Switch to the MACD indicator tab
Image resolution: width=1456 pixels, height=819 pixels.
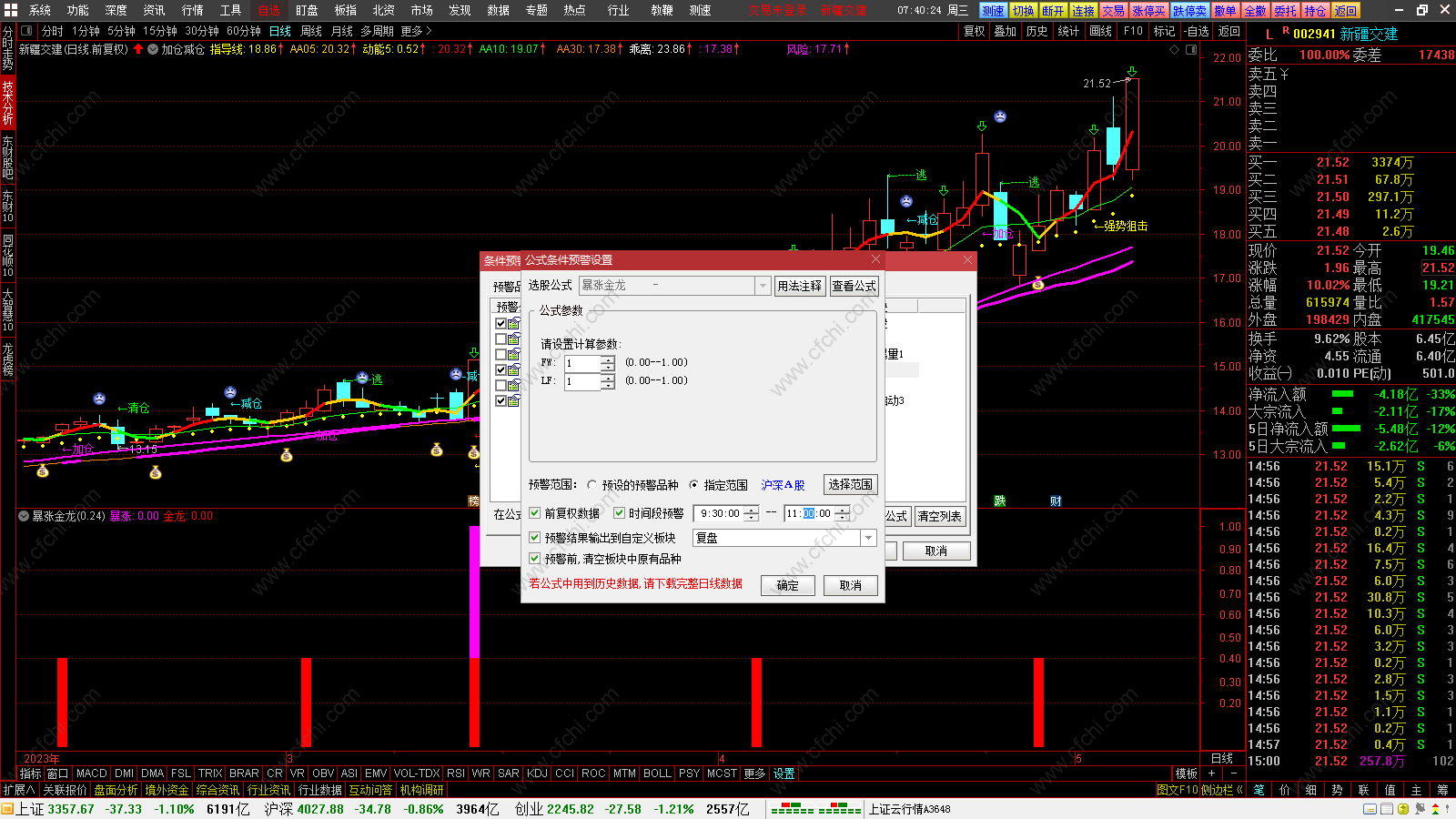point(92,773)
